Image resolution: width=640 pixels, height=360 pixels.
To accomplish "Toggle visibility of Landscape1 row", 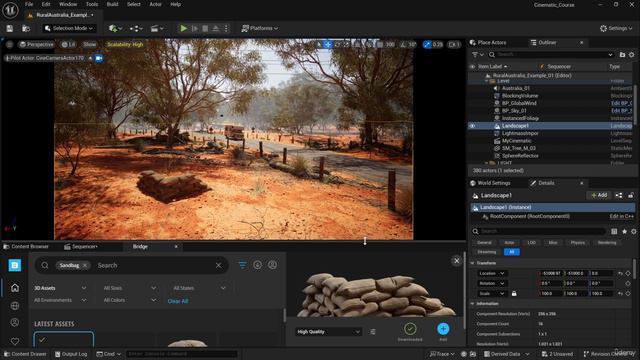I will 473,126.
